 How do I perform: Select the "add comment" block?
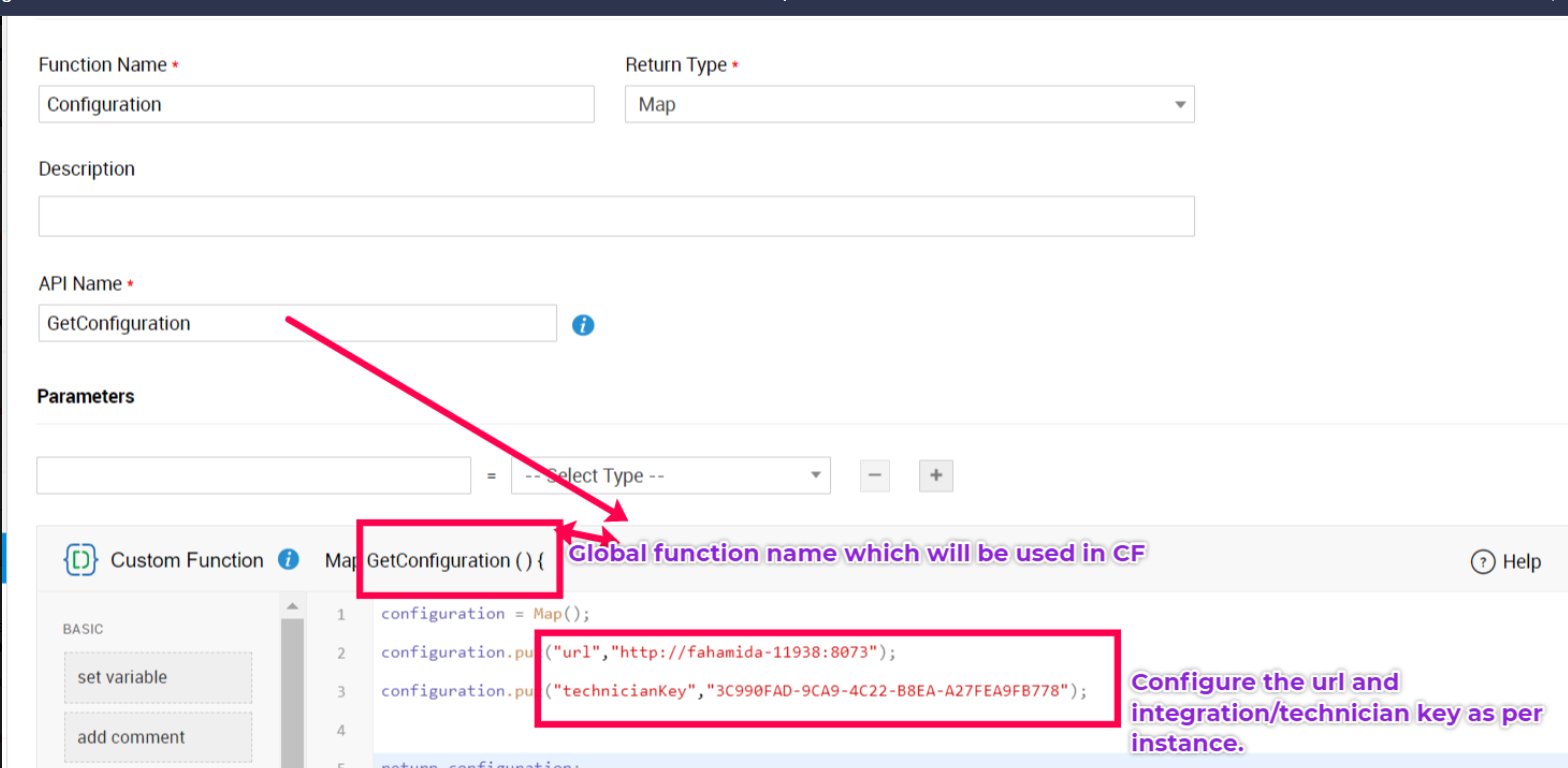pyautogui.click(x=158, y=737)
